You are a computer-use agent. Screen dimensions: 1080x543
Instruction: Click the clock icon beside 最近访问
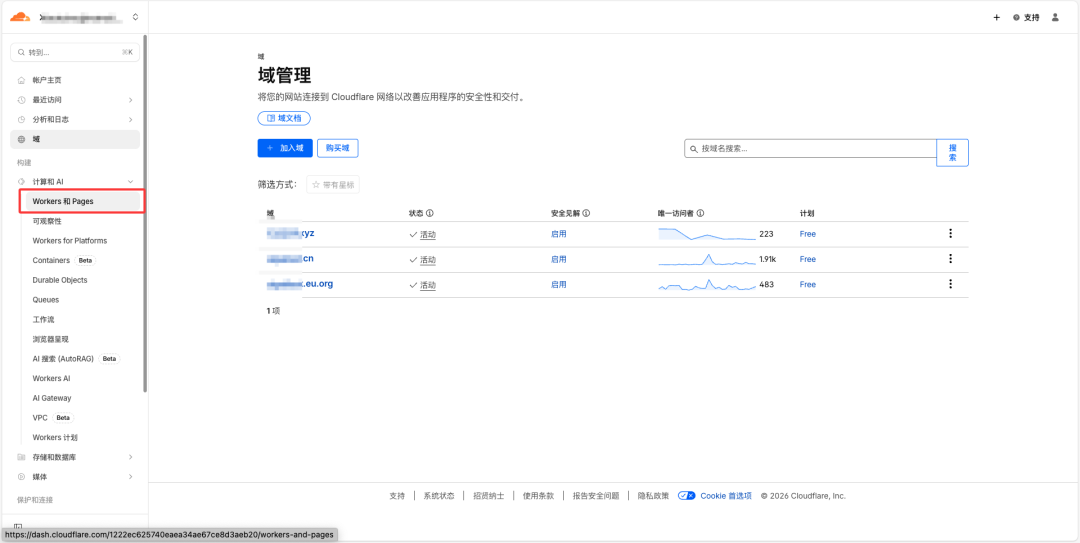(21, 100)
